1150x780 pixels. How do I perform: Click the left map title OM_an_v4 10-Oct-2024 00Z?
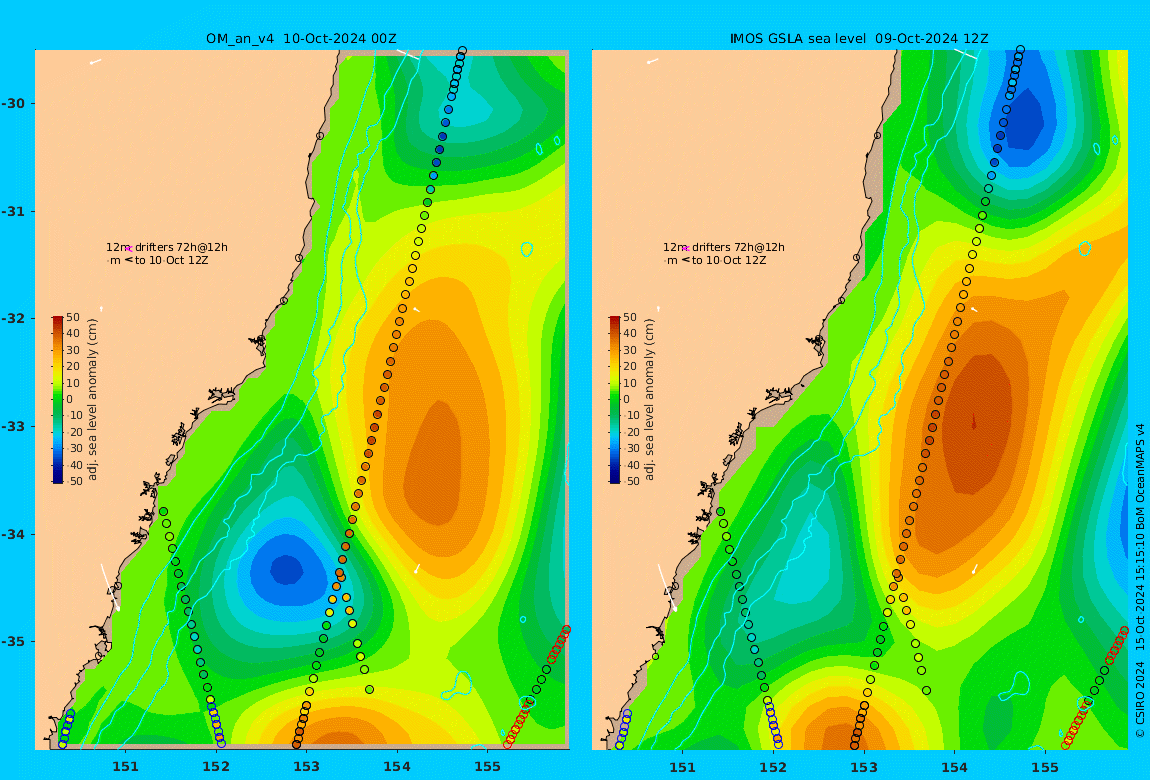301,39
